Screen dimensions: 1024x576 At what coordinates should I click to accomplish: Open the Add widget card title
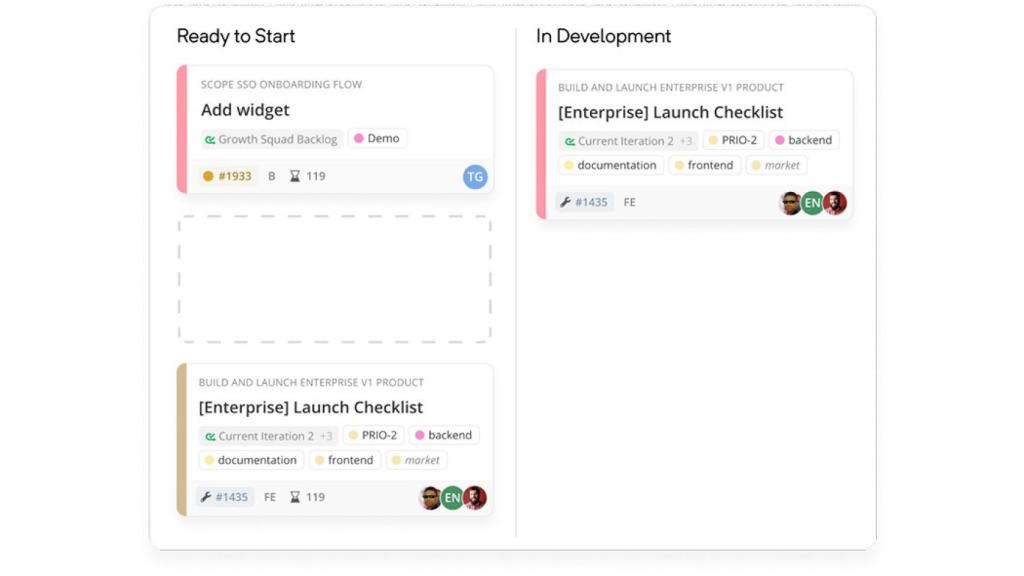(x=245, y=110)
